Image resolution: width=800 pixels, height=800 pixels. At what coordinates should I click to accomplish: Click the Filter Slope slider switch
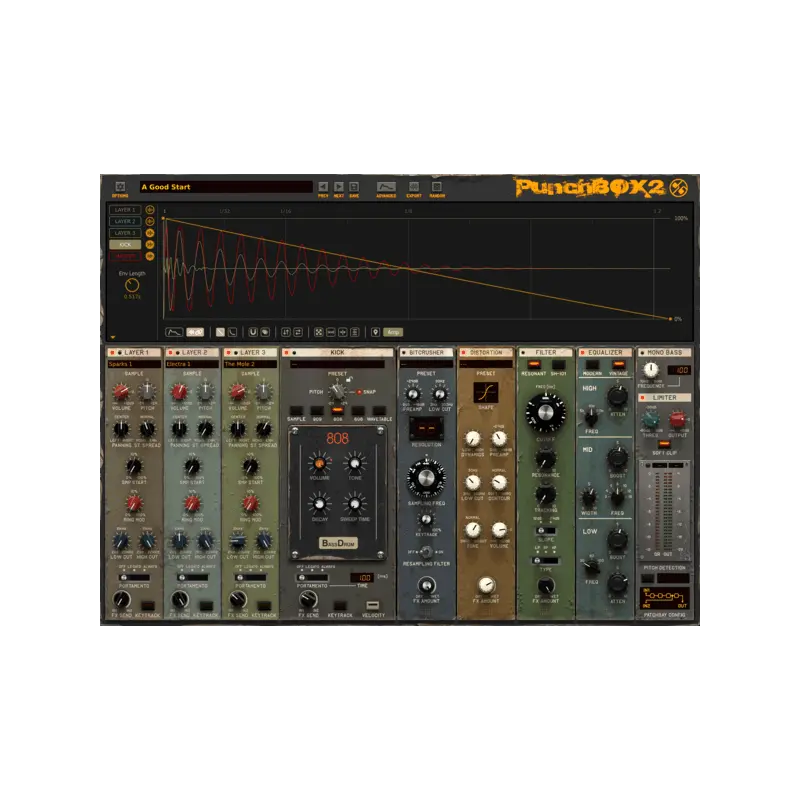pos(545,531)
